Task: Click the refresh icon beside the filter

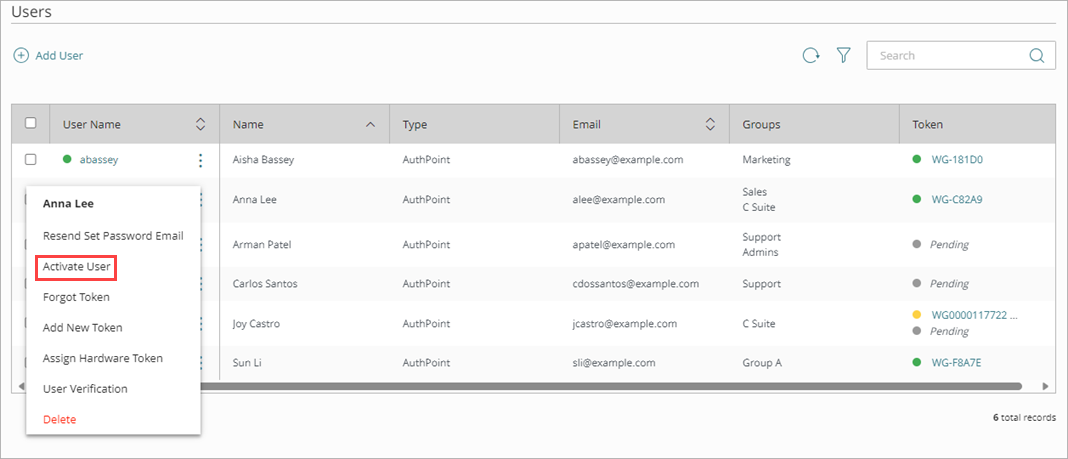Action: click(x=811, y=56)
